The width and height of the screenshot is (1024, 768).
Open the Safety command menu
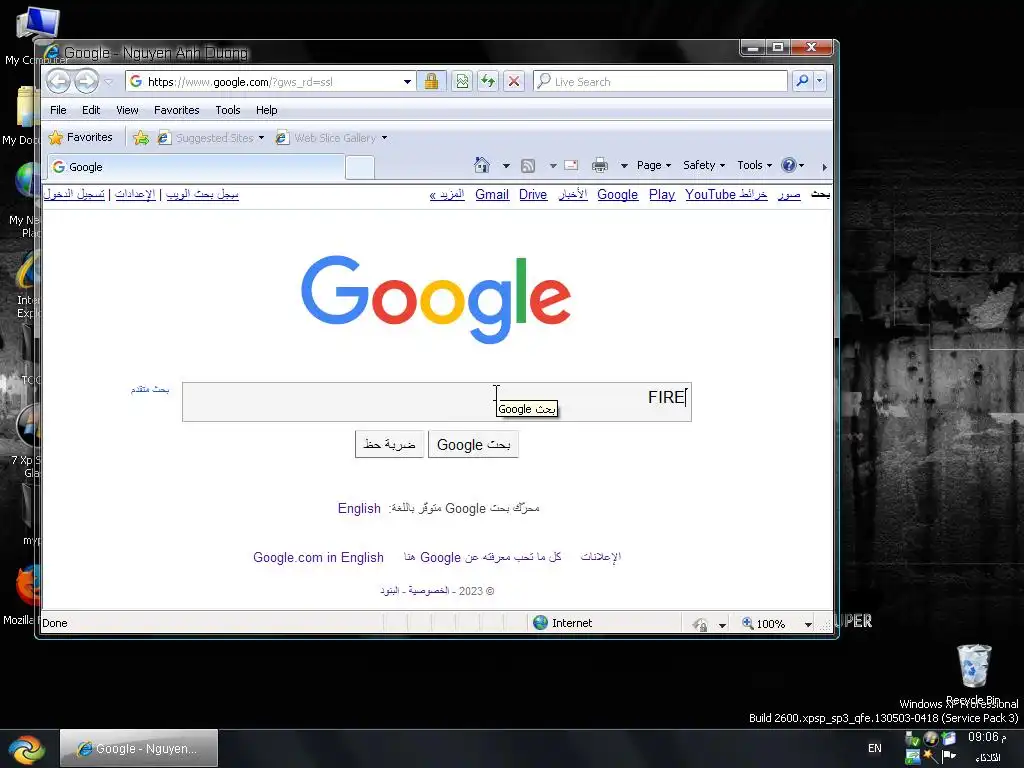tap(704, 165)
